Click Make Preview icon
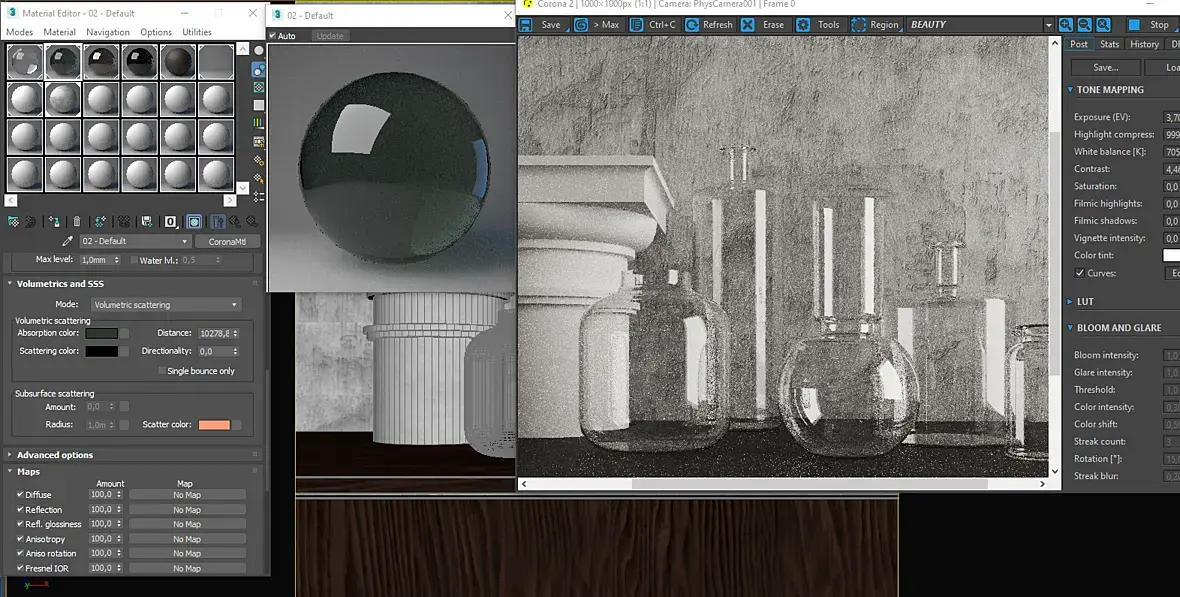This screenshot has height=597, width=1180. pos(259,142)
